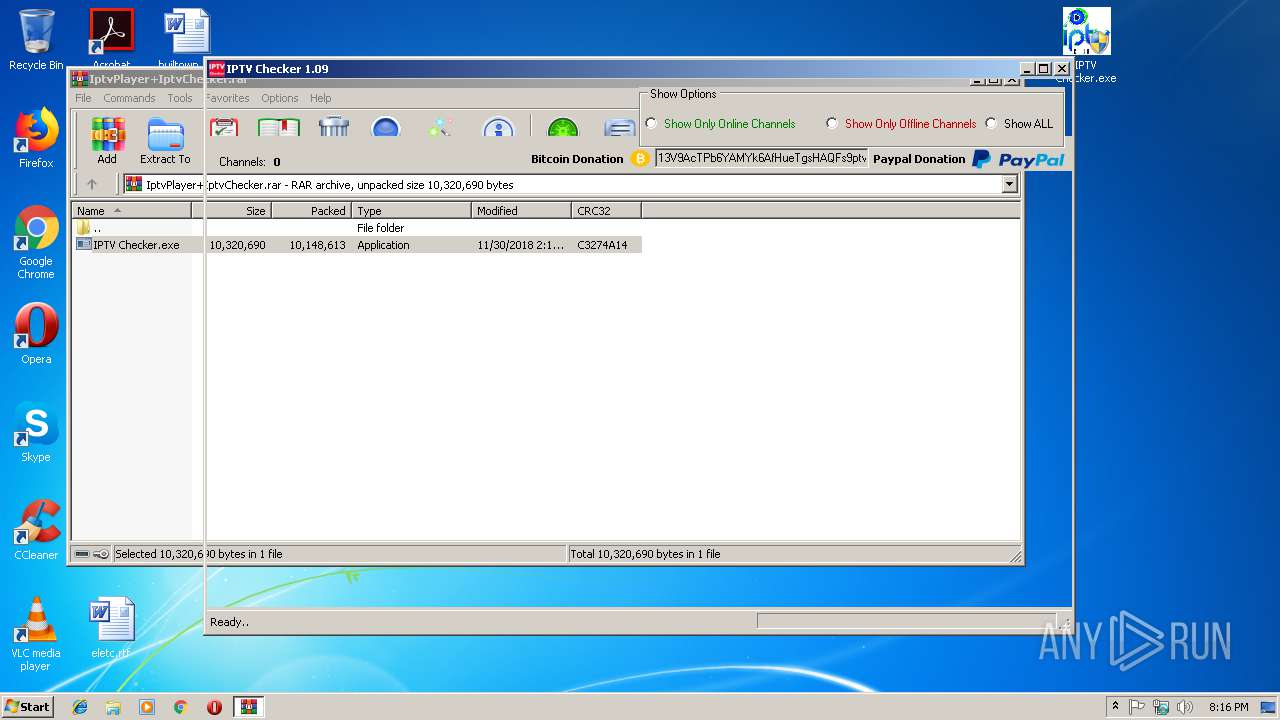
Task: Click the Start button
Action: tap(28, 707)
